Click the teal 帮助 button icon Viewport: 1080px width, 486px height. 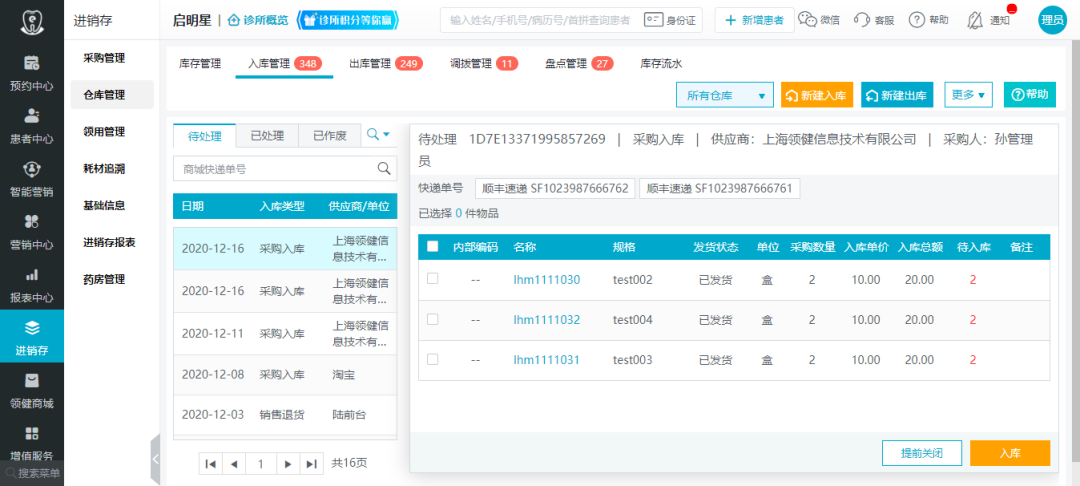point(1018,95)
